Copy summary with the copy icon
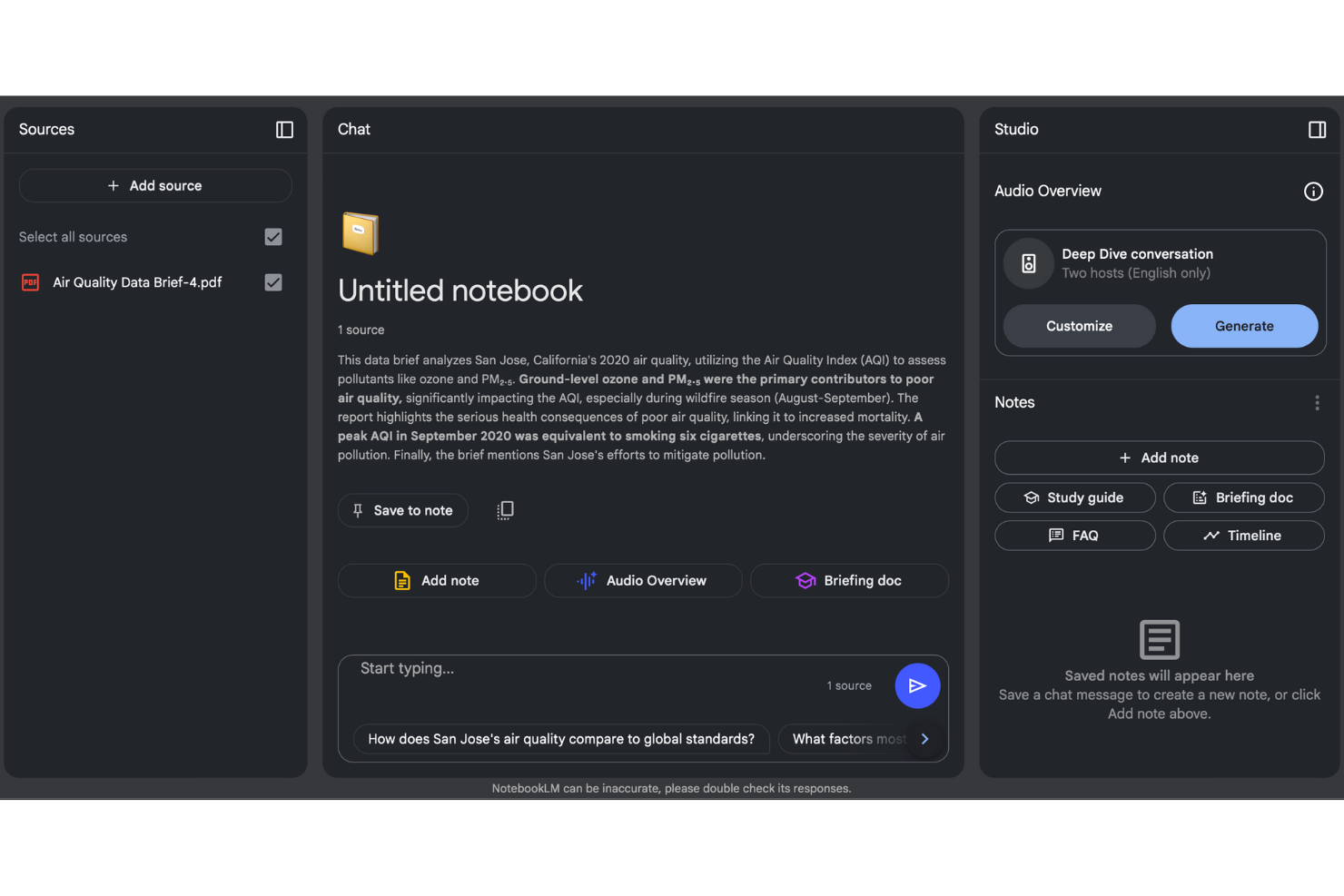 505,510
